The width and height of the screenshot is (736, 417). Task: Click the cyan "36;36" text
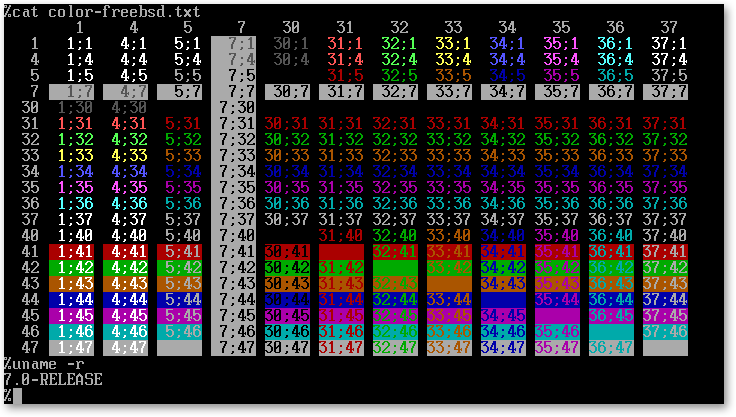[611, 204]
